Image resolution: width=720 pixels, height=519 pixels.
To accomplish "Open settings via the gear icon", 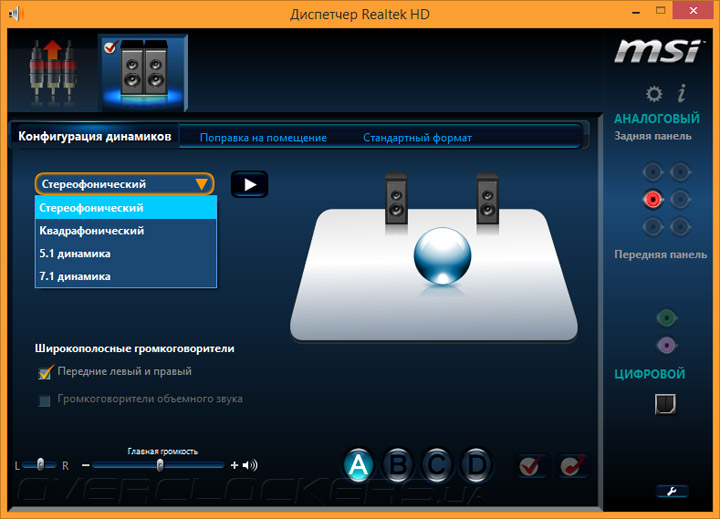I will coord(654,94).
